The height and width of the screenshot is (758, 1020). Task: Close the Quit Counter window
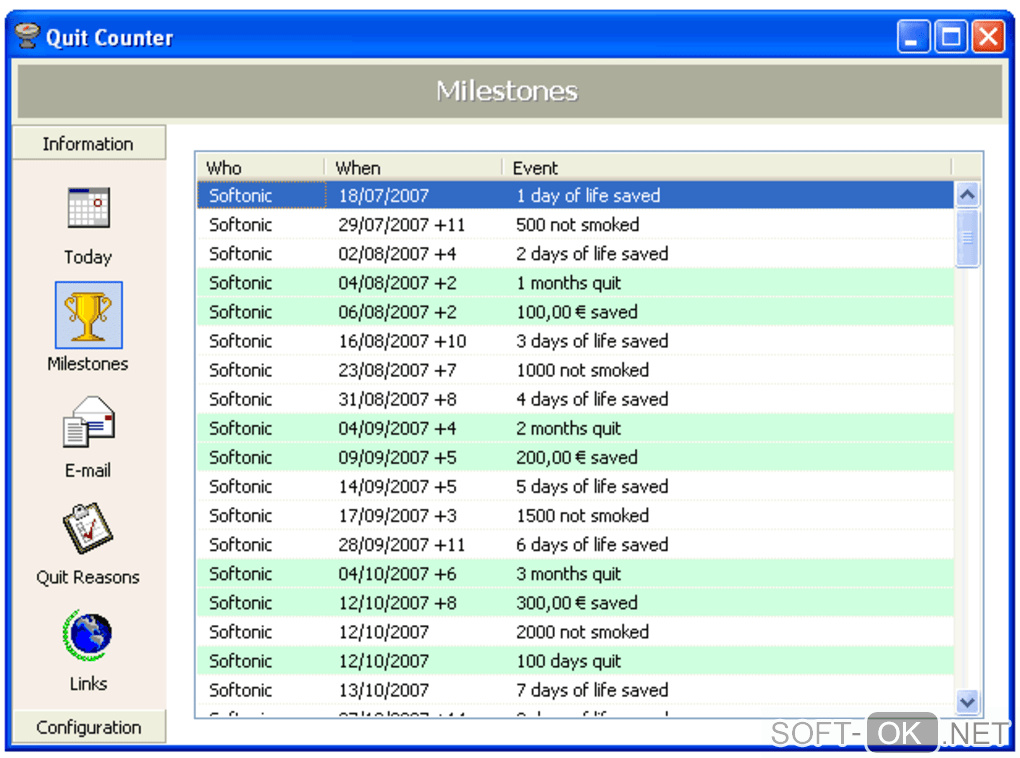tap(988, 36)
